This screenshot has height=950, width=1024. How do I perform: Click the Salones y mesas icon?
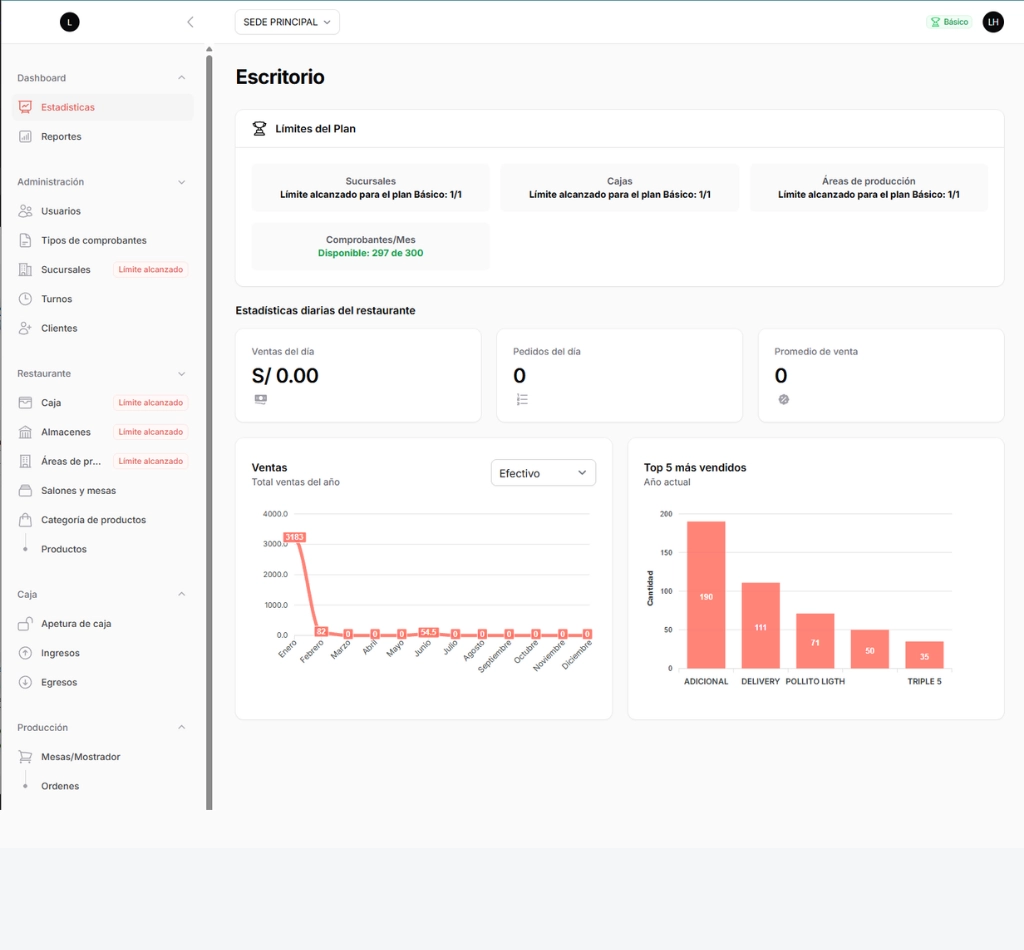pyautogui.click(x=25, y=490)
